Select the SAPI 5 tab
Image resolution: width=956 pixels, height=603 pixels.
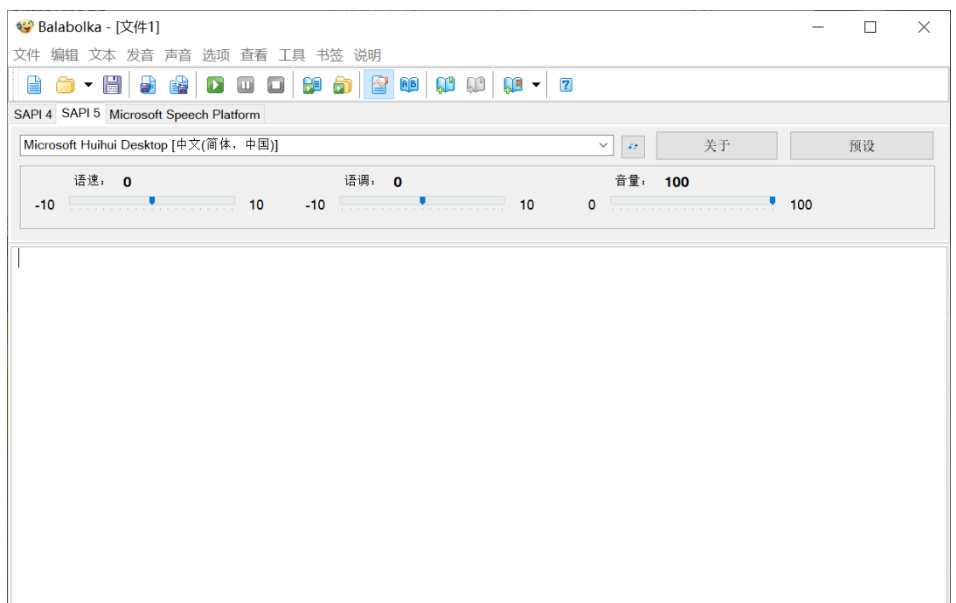tap(80, 113)
